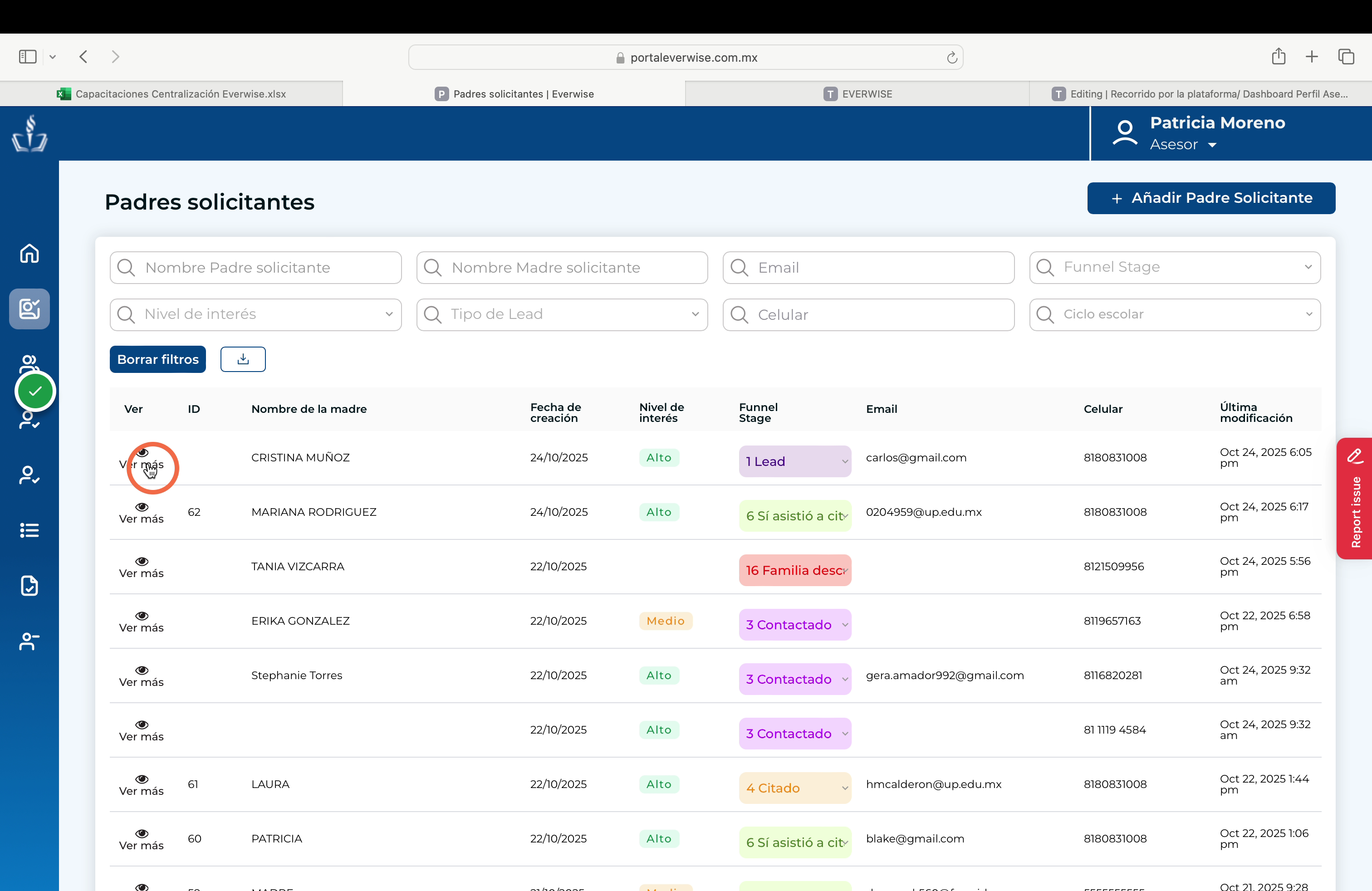
Task: Open the home icon in sidebar
Action: pyautogui.click(x=29, y=253)
